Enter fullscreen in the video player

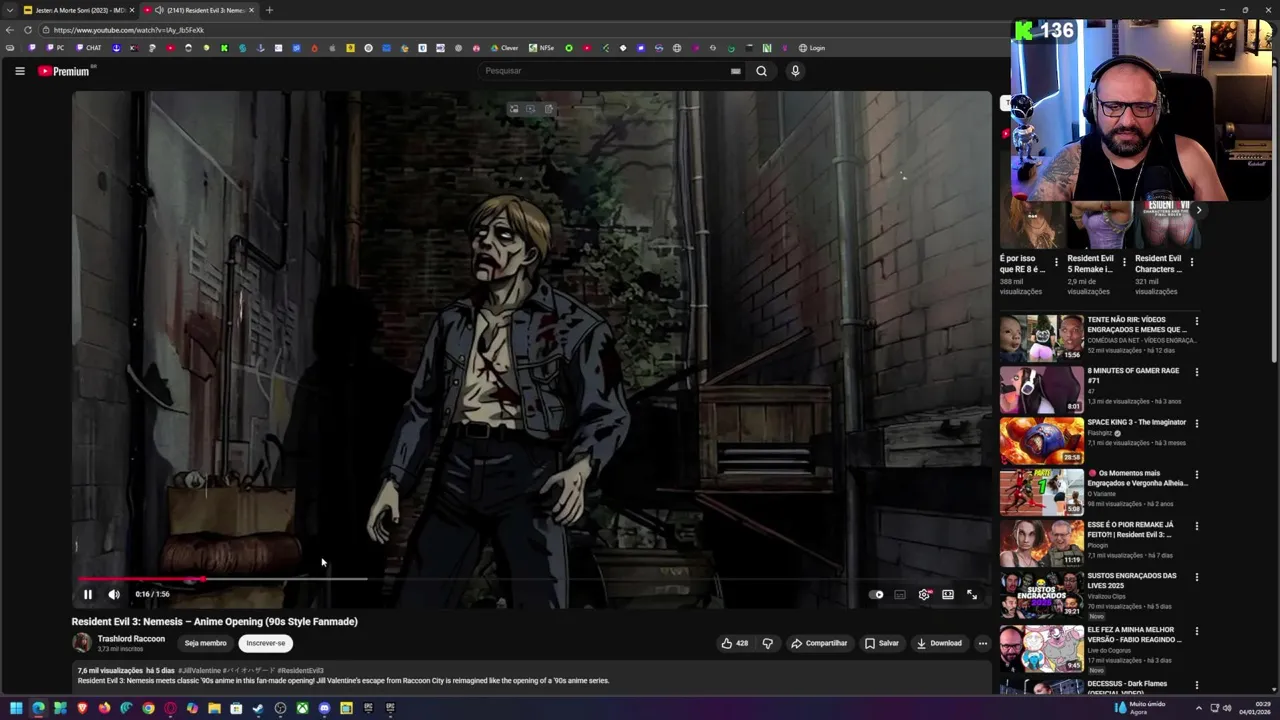[972, 594]
